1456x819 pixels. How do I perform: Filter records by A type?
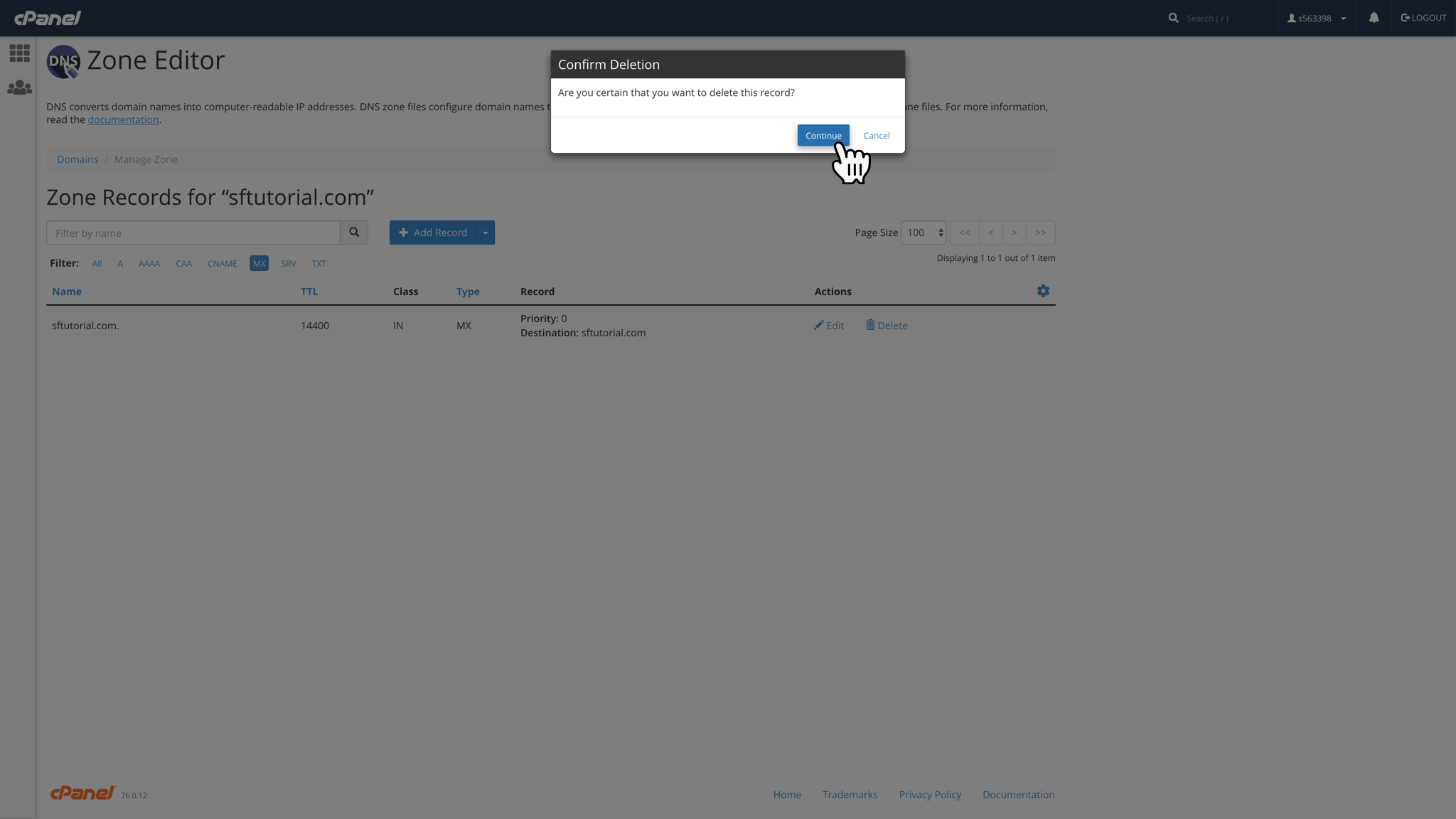click(120, 263)
